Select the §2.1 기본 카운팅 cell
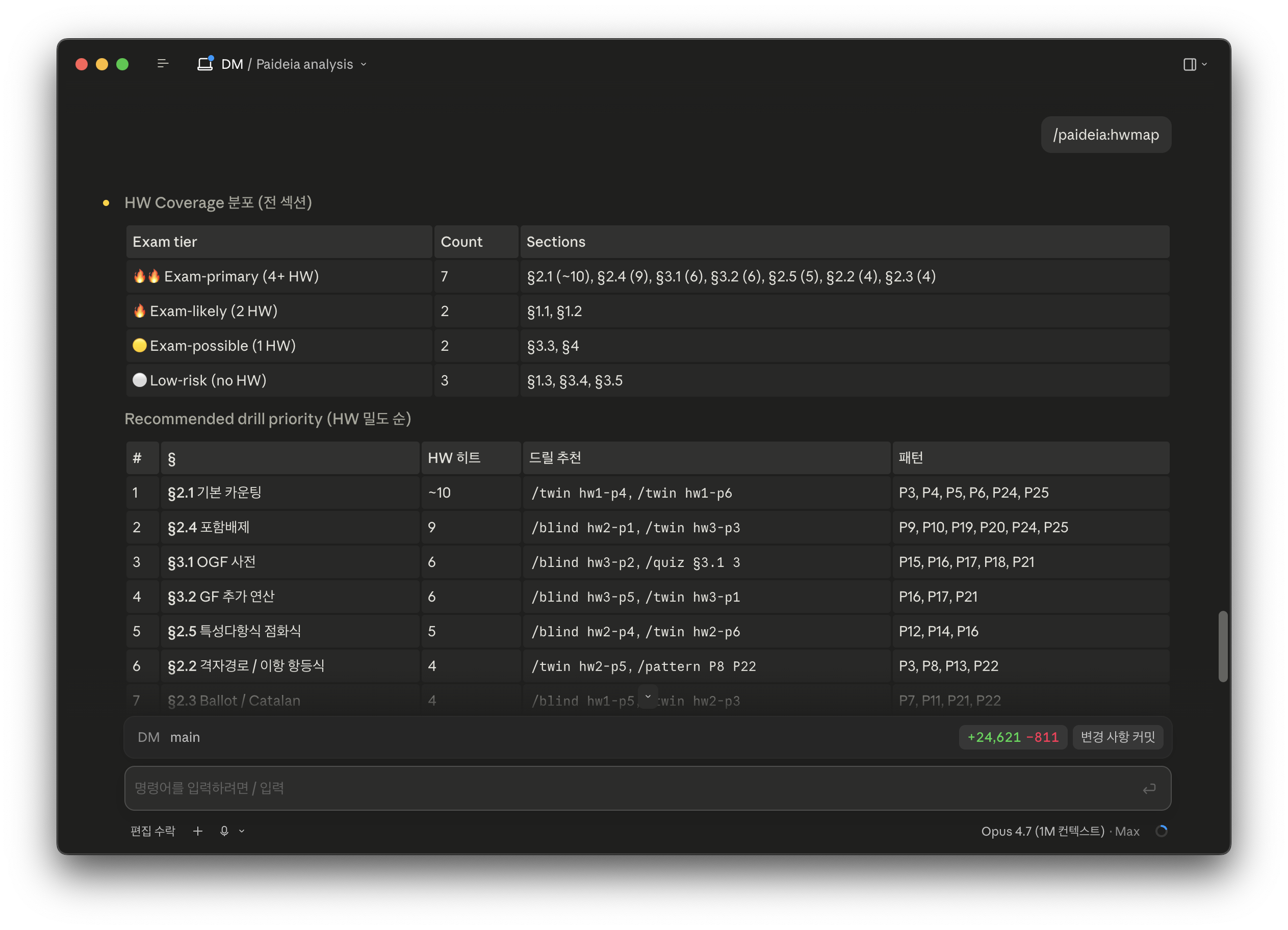The width and height of the screenshot is (1288, 930). pos(290,492)
